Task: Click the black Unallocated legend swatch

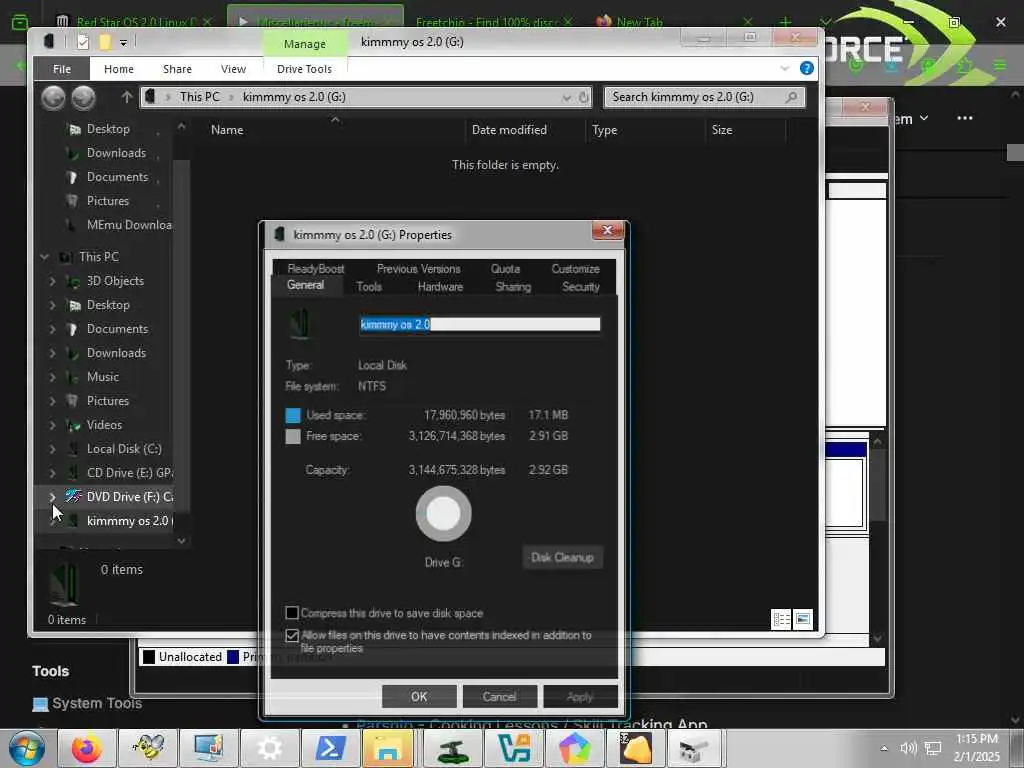Action: tap(149, 656)
